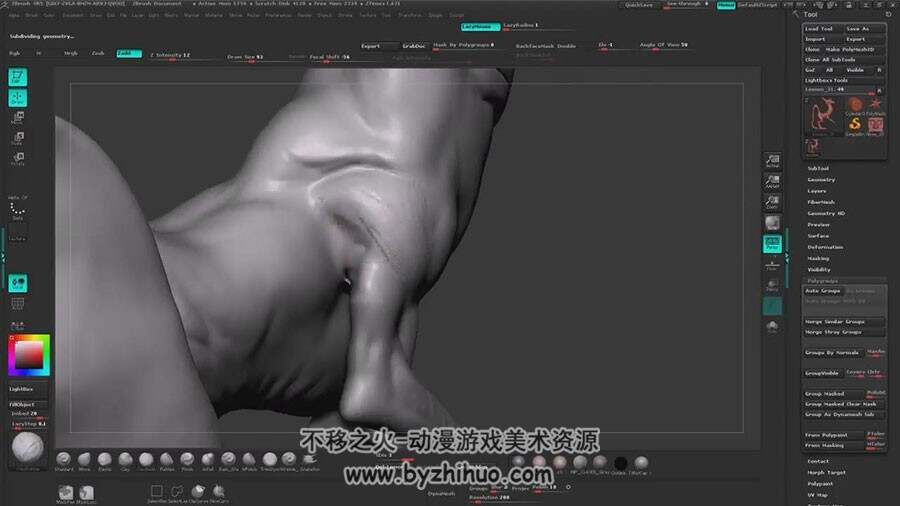Click the LightBox button
Image resolution: width=900 pixels, height=506 pixels.
26,389
